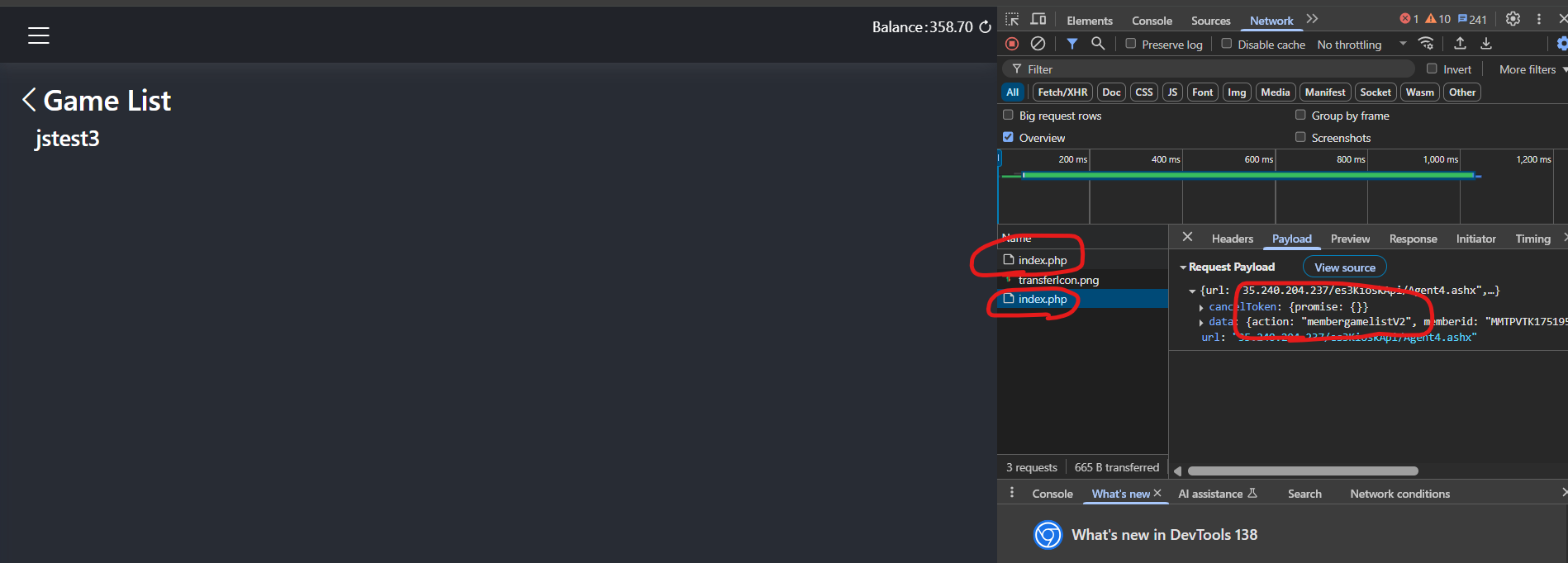Viewport: 1568px width, 563px height.
Task: Refresh the balance amount
Action: 985,27
